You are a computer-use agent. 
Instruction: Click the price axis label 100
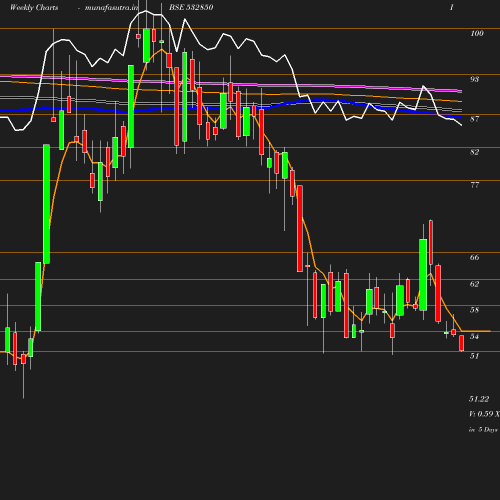[477, 33]
